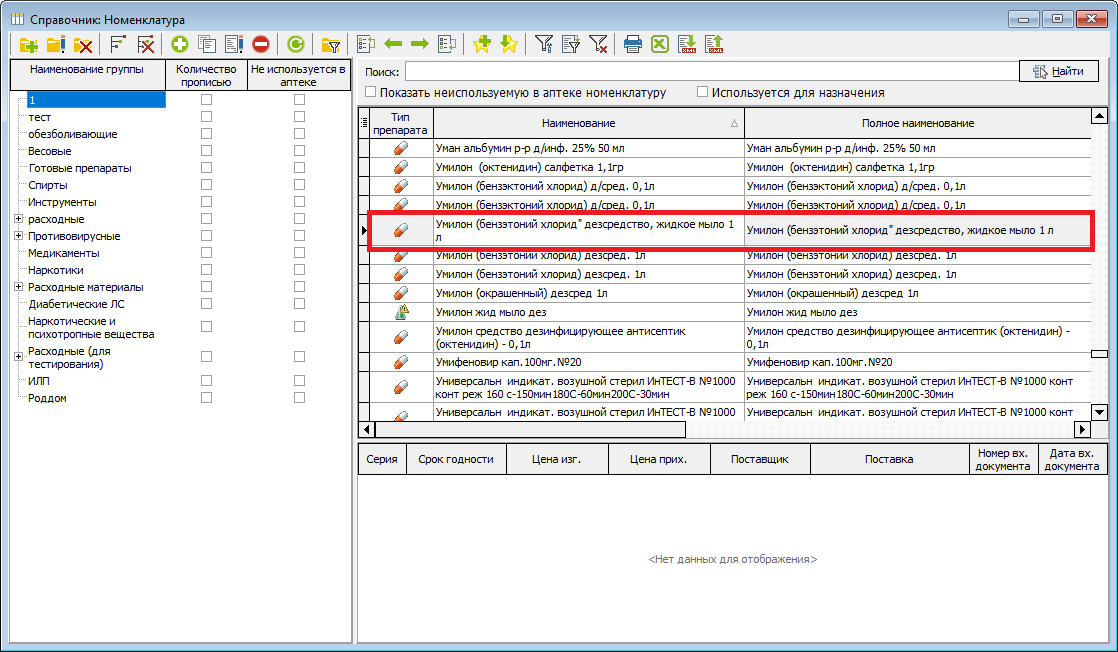Select the Готовые препараты group
This screenshot has height=652, width=1118.
80,168
